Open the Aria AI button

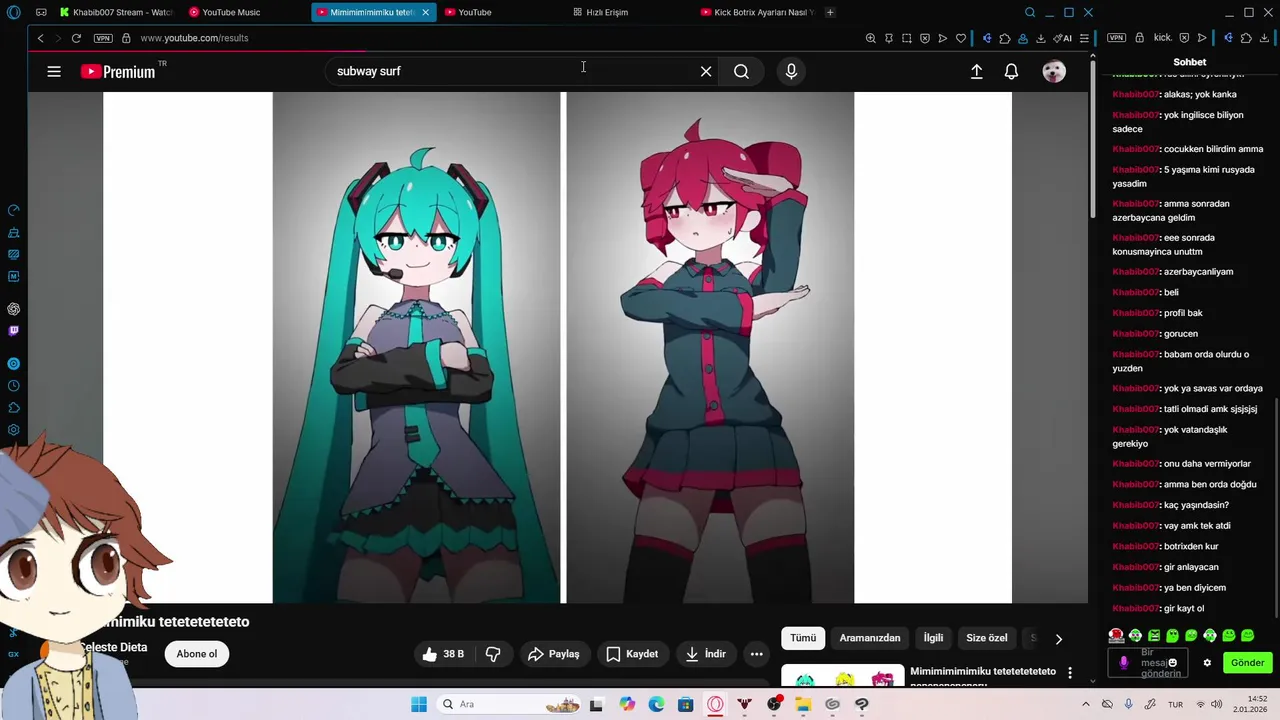pyautogui.click(x=1063, y=38)
